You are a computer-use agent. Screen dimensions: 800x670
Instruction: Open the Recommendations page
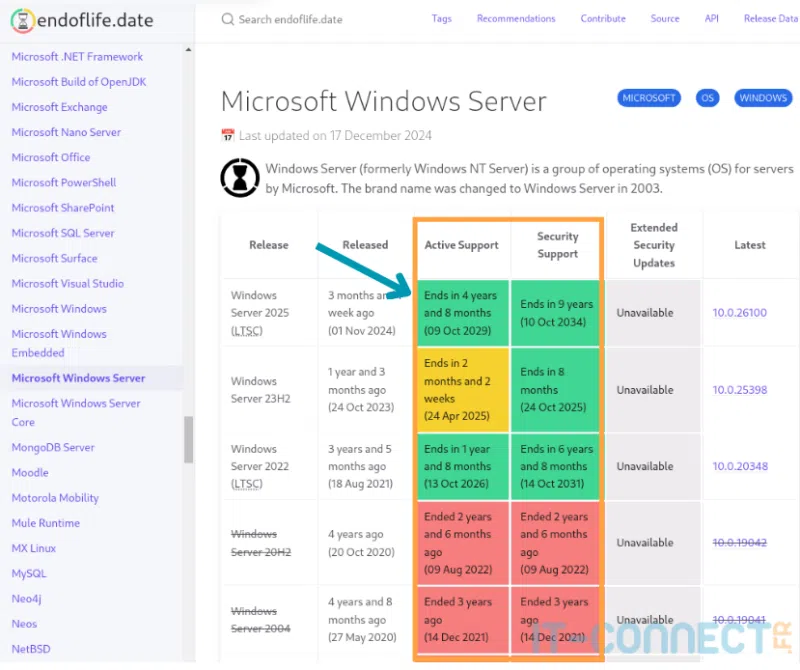[x=516, y=18]
